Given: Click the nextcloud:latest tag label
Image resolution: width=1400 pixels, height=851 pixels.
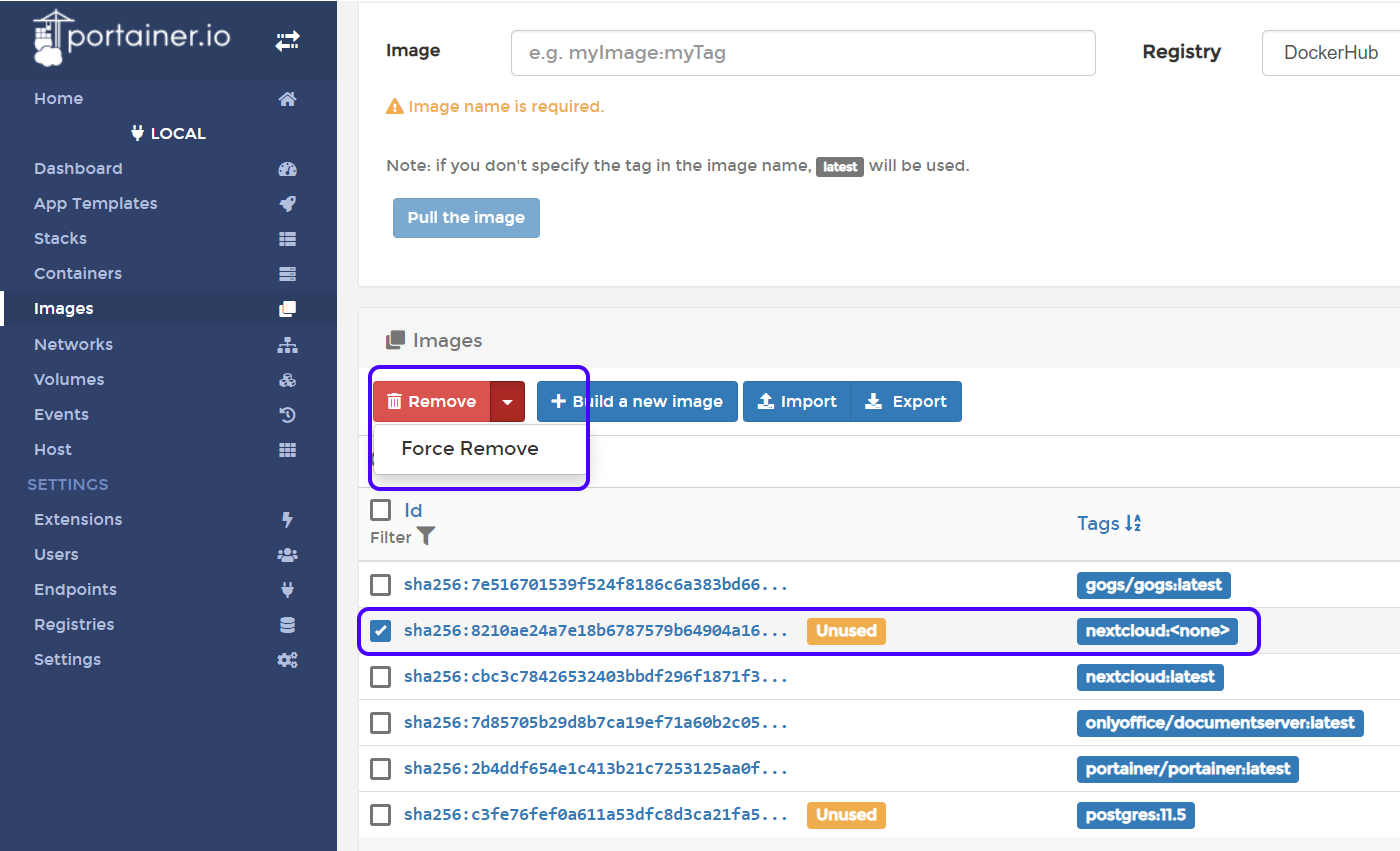Looking at the screenshot, I should tap(1150, 677).
